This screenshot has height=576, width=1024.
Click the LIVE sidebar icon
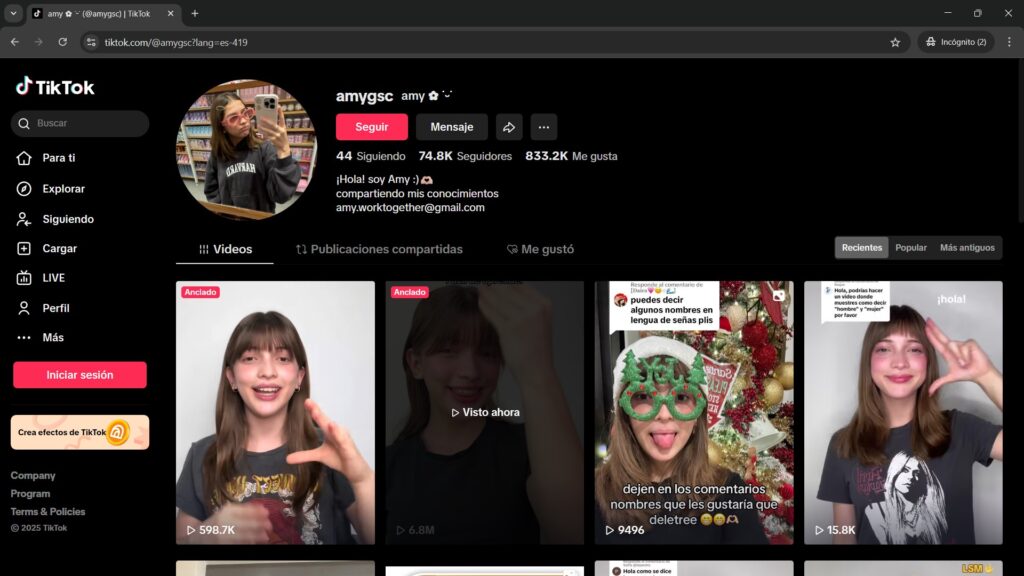24,278
